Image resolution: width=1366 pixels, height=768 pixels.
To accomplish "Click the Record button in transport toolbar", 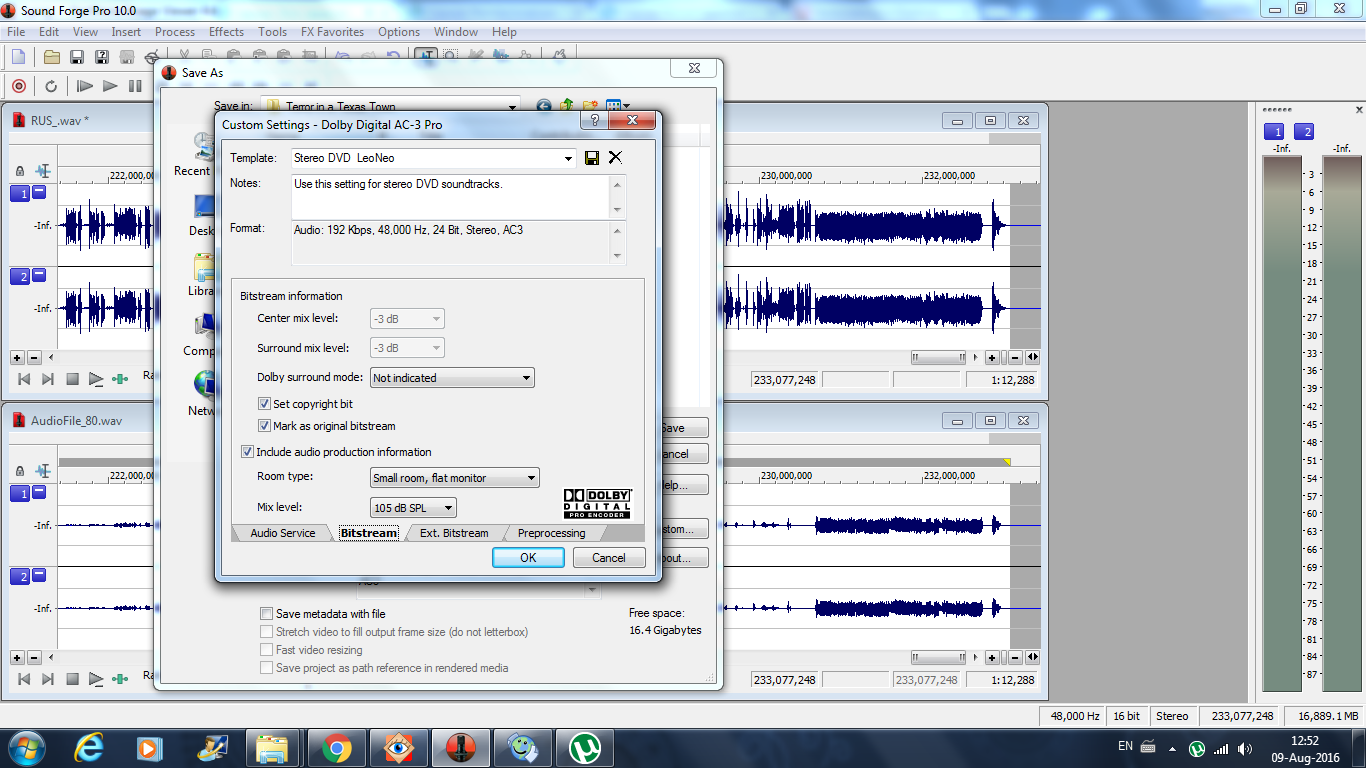I will (18, 86).
